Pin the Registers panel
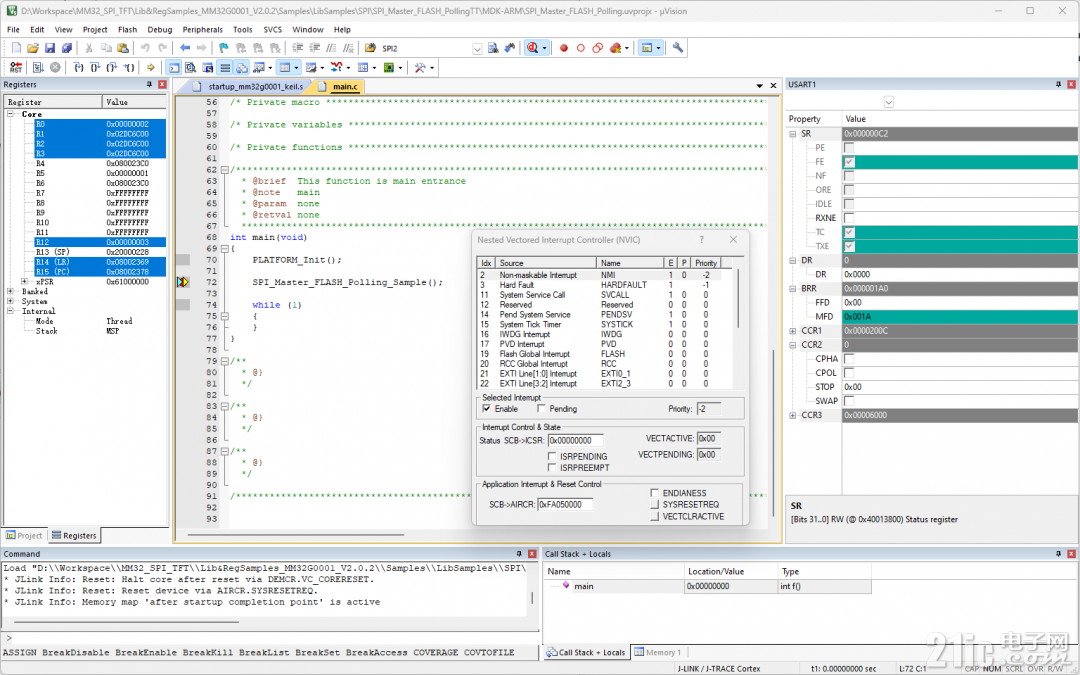Viewport: 1080px width, 675px height. [149, 84]
